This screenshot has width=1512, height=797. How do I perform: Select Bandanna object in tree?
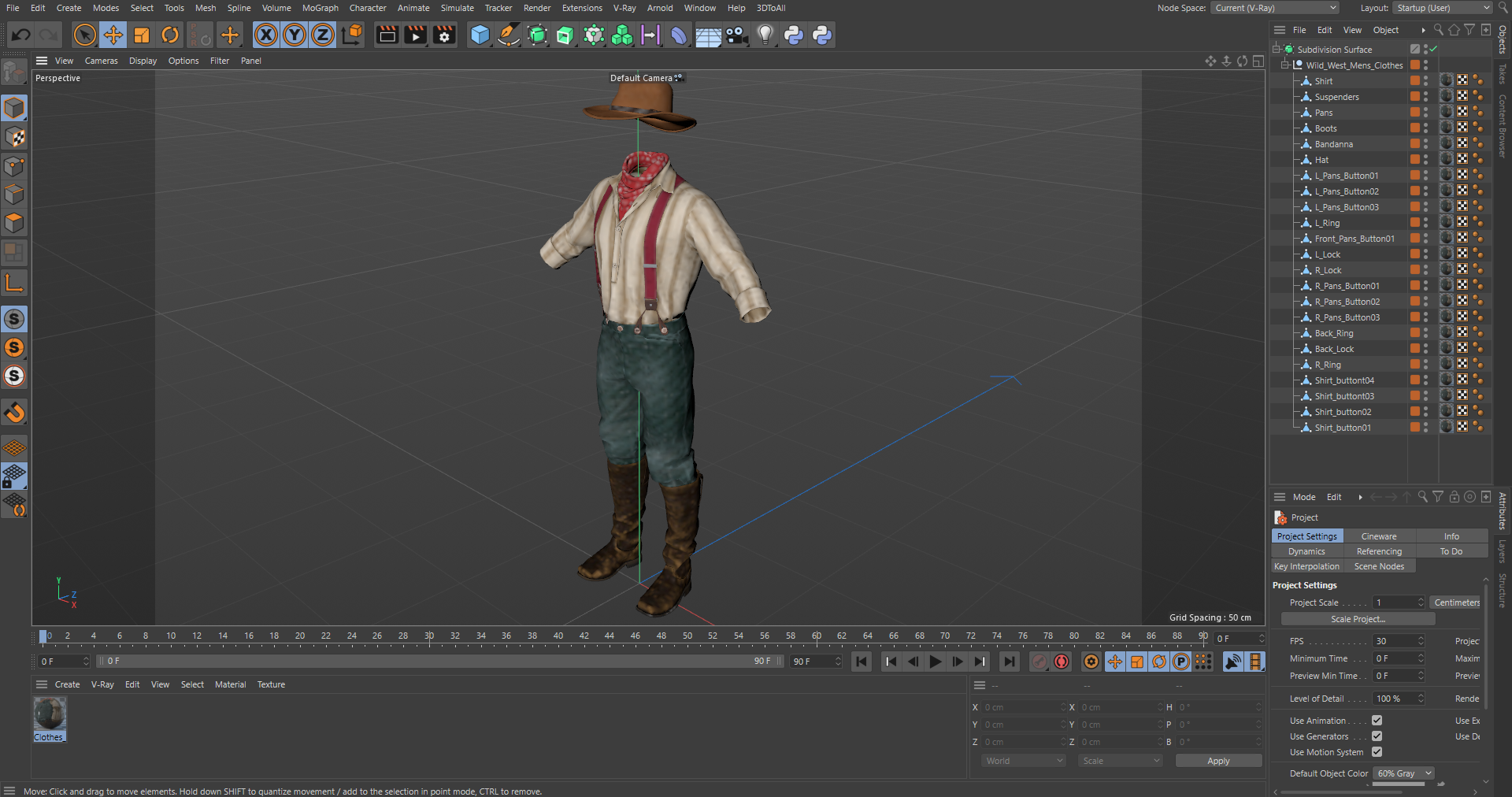(x=1333, y=144)
